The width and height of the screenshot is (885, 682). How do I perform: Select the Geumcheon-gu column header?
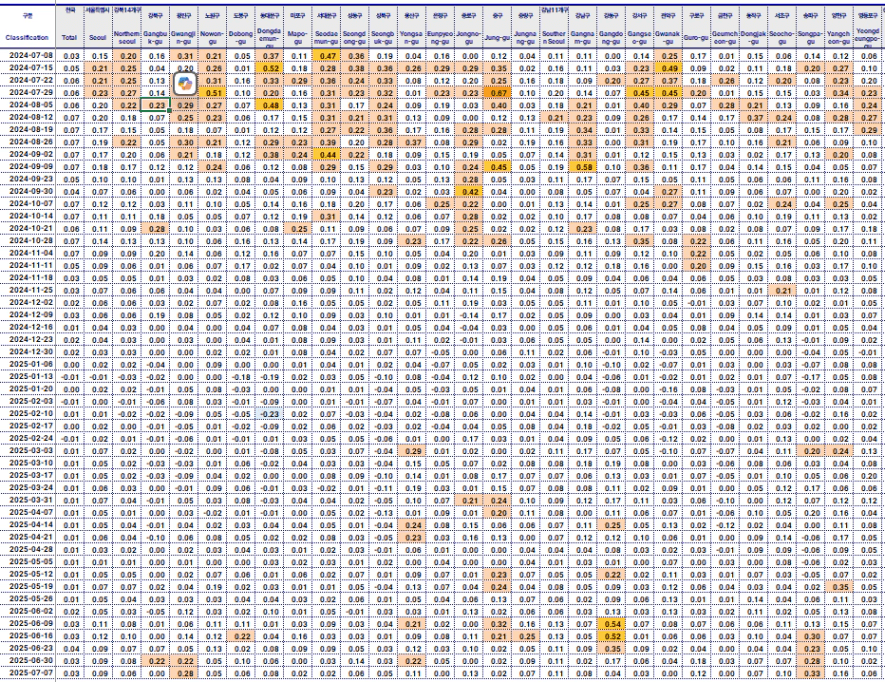(x=726, y=38)
